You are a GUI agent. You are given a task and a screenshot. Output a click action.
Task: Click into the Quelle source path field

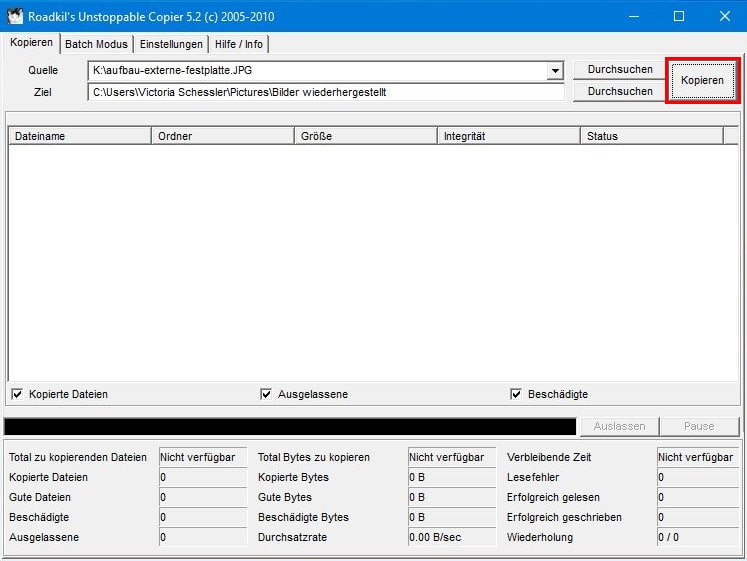317,70
